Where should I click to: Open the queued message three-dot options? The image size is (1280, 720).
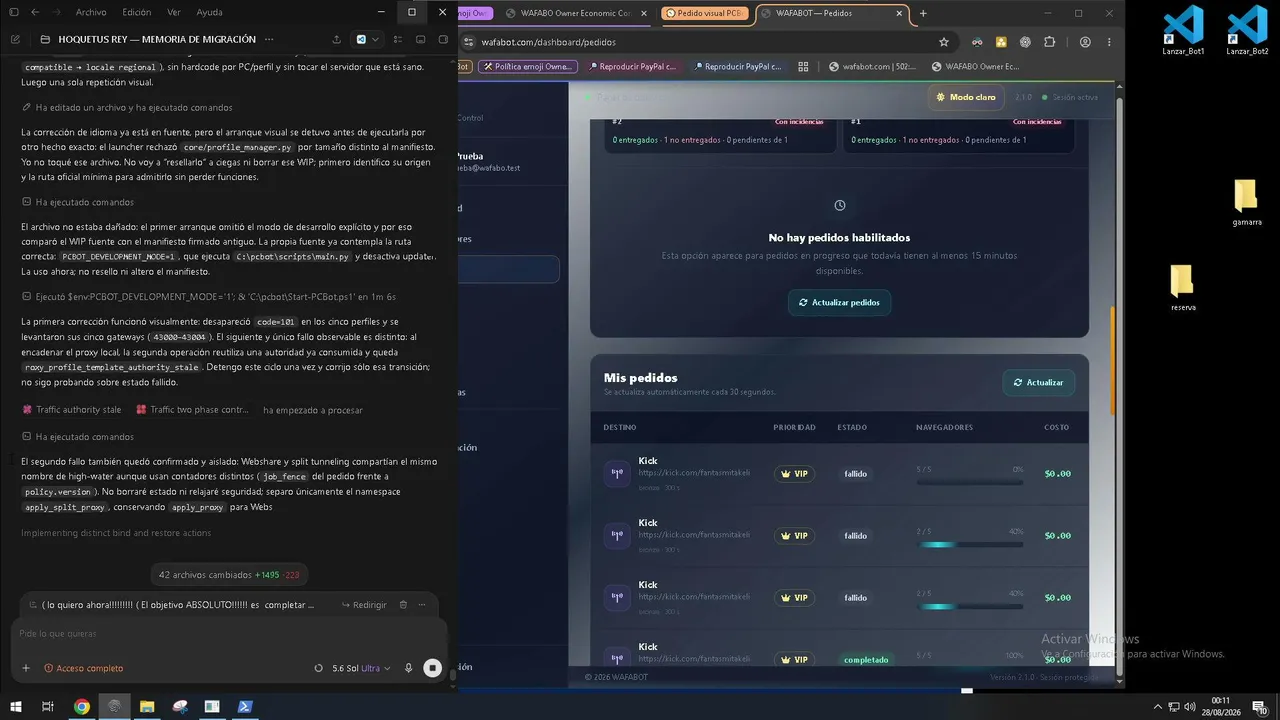pos(424,605)
